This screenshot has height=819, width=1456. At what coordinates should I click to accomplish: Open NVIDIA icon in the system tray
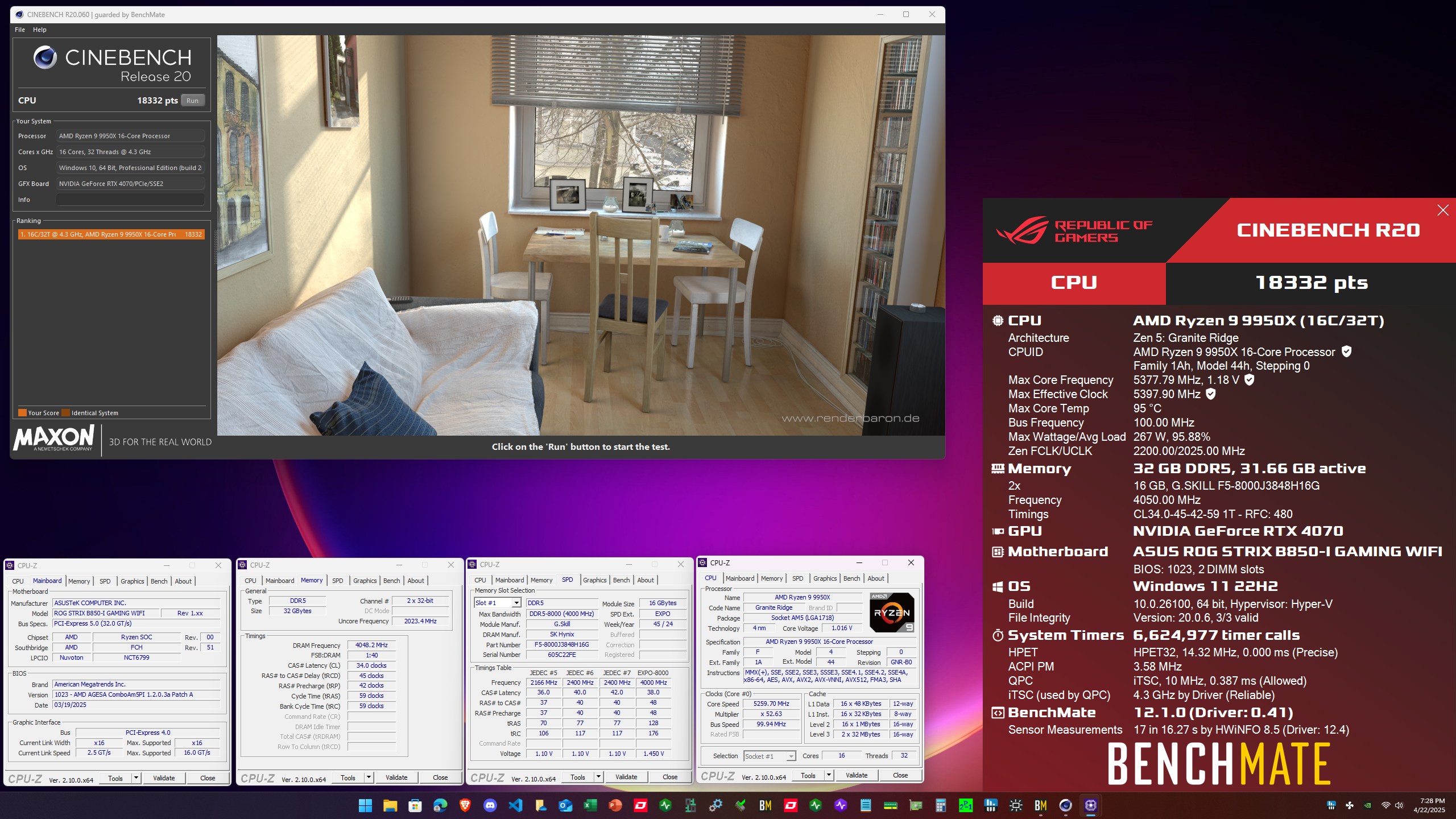1368,805
